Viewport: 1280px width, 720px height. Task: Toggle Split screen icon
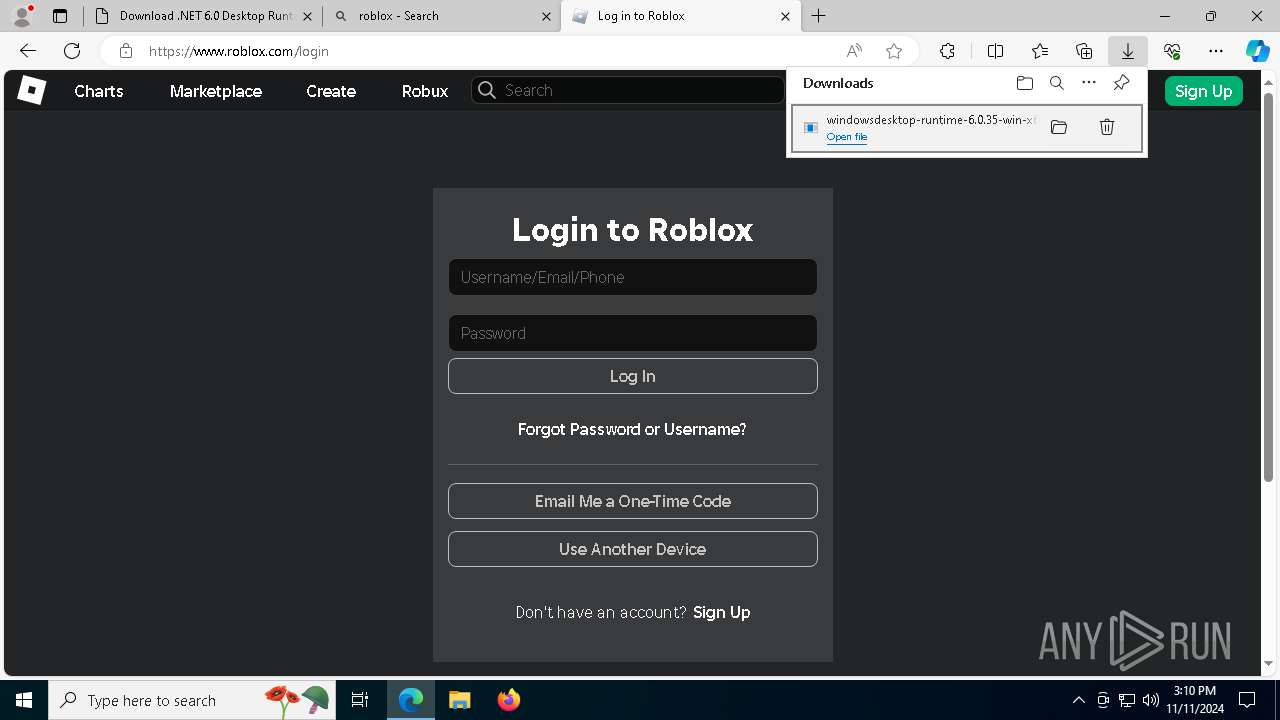[995, 51]
